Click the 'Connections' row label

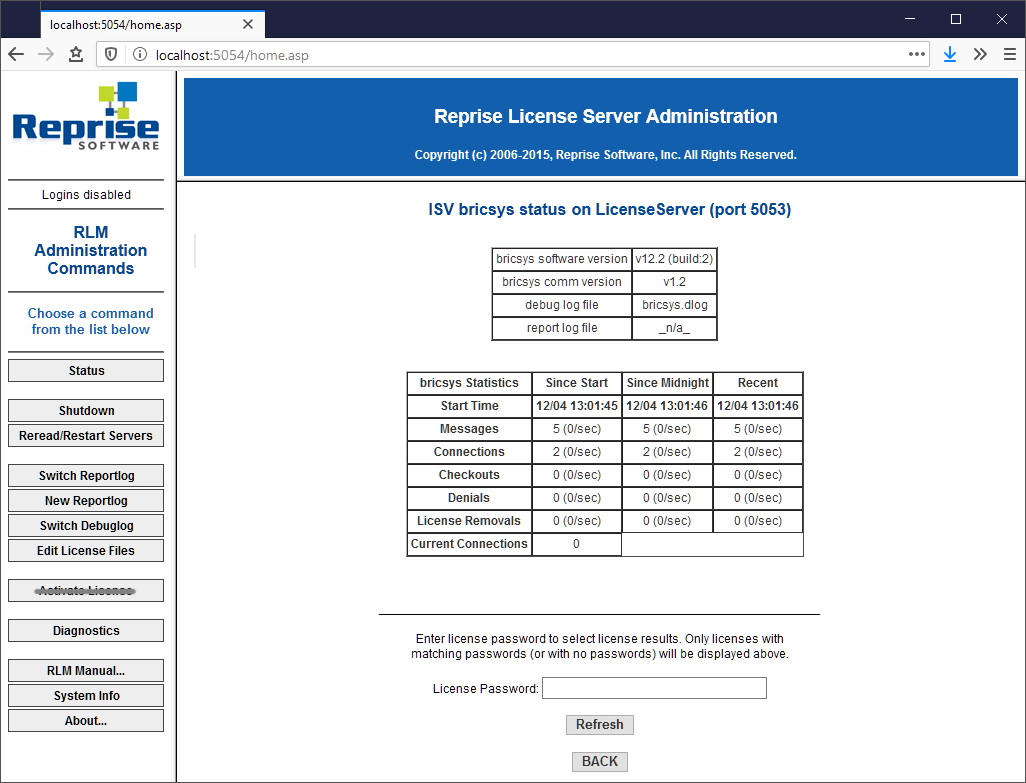[x=469, y=452]
